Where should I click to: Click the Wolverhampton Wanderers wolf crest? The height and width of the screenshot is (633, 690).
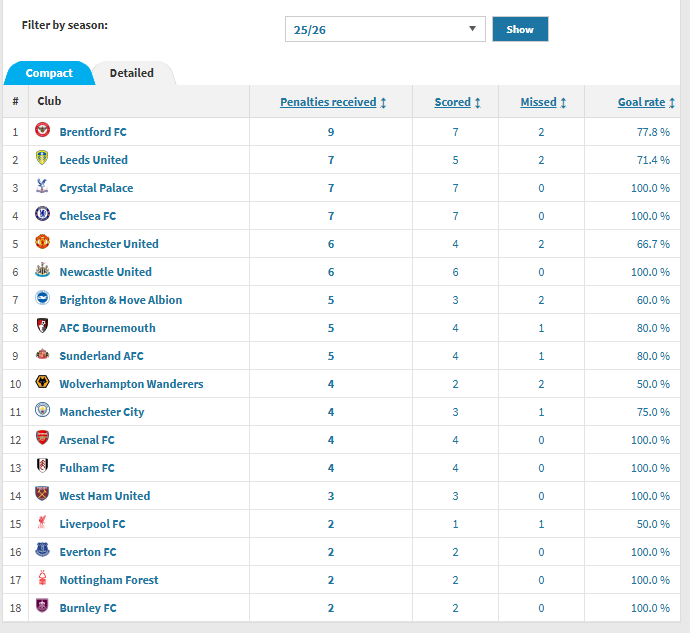tap(42, 382)
